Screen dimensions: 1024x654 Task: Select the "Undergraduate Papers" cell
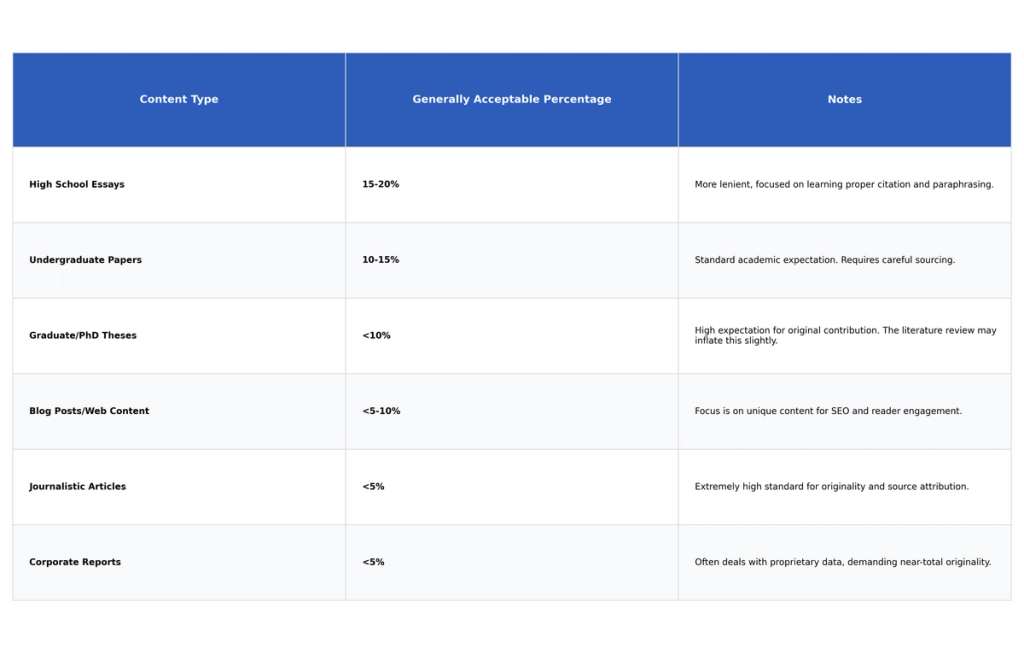click(179, 260)
